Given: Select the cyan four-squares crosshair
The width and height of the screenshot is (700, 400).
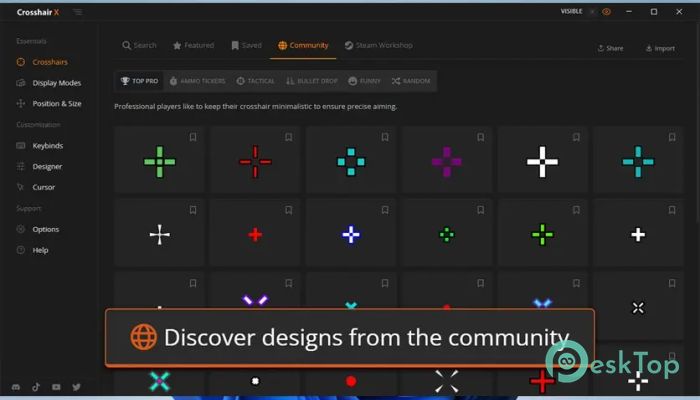Looking at the screenshot, I should point(351,162).
